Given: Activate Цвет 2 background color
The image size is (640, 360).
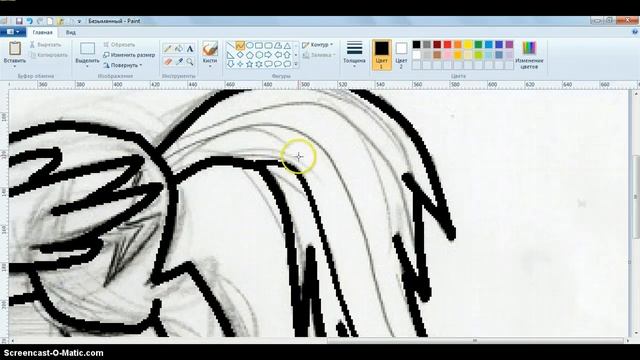Looking at the screenshot, I should (x=401, y=55).
